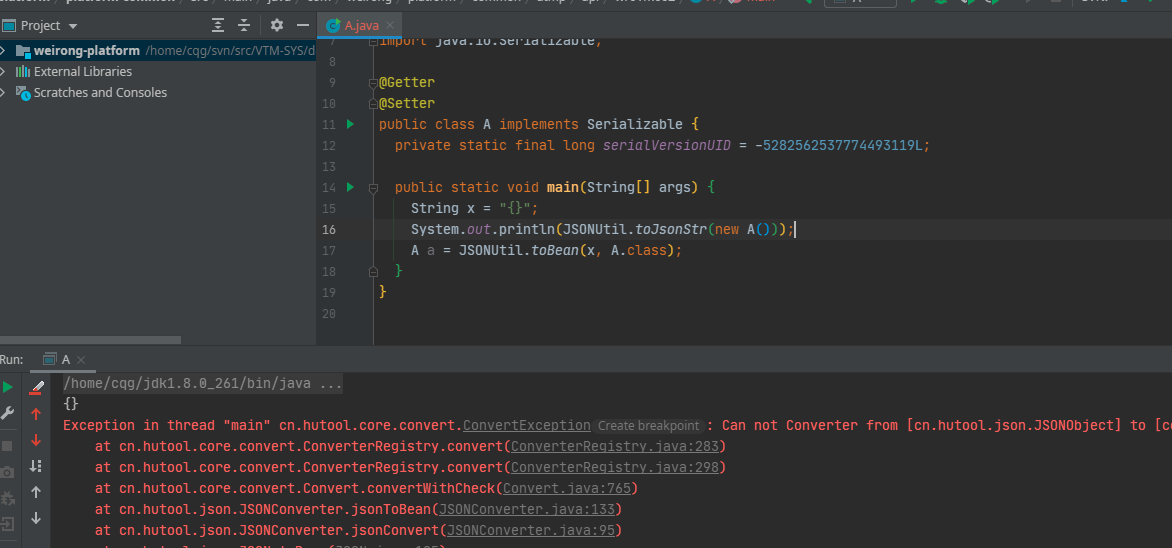
Task: Open run configuration dropdown in top toolbar
Action: (860, 2)
